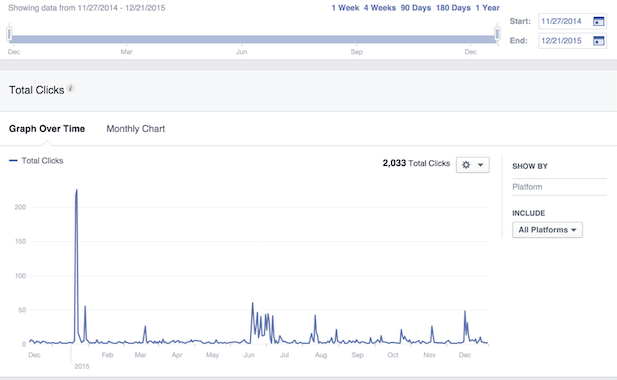This screenshot has width=617, height=380.
Task: Click the Total Clicks info icon
Action: (x=70, y=88)
